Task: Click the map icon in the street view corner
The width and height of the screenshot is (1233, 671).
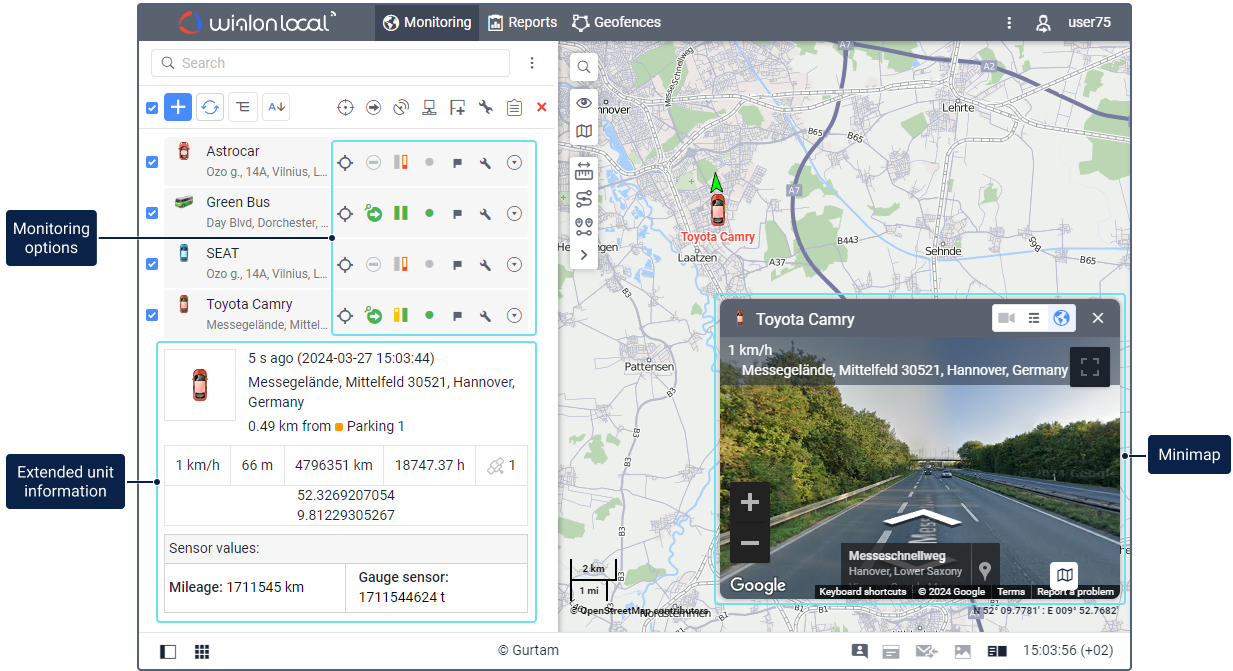Action: click(1065, 575)
